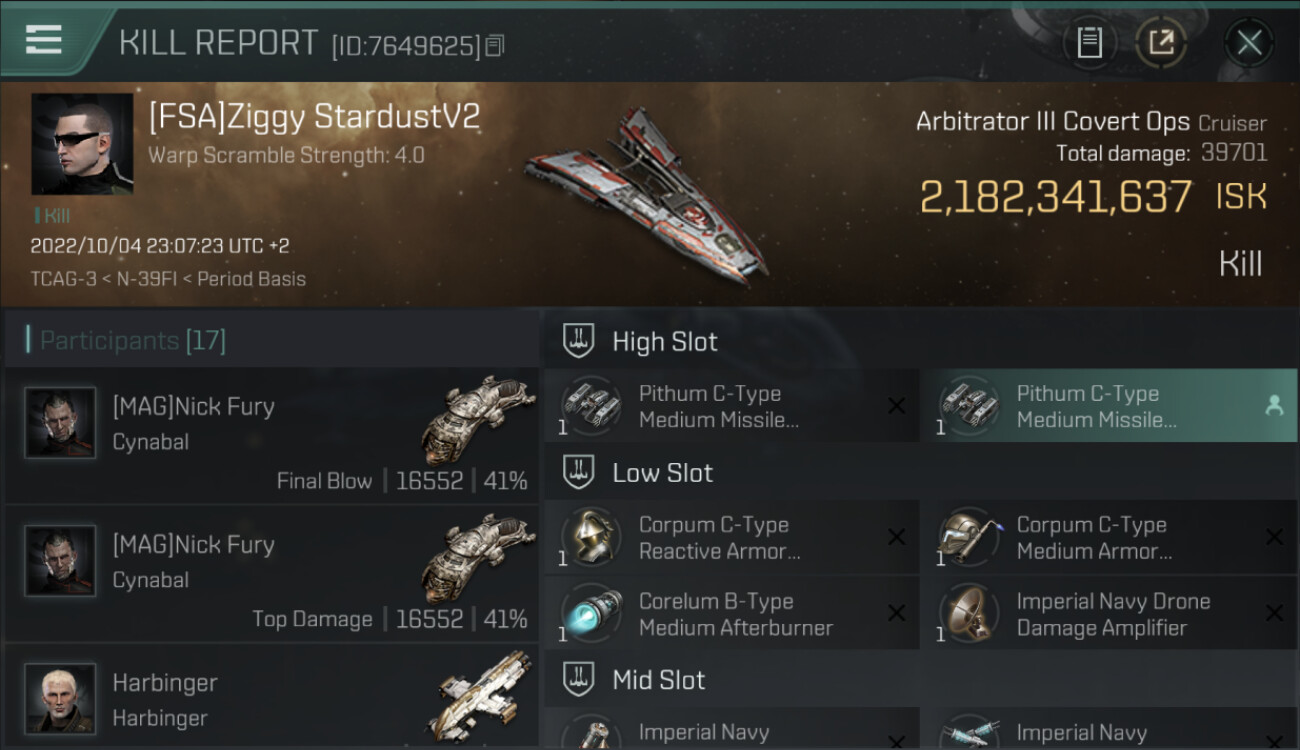The height and width of the screenshot is (750, 1300).
Task: Click Corpum C-Type Medium Armor module icon
Action: click(969, 537)
